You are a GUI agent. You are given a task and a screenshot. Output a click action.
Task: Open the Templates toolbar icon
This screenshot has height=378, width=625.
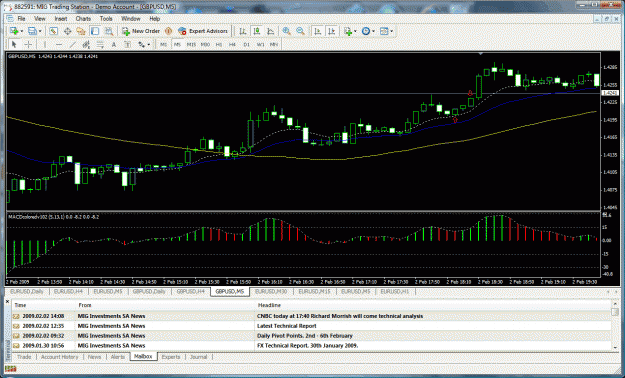pyautogui.click(x=384, y=31)
